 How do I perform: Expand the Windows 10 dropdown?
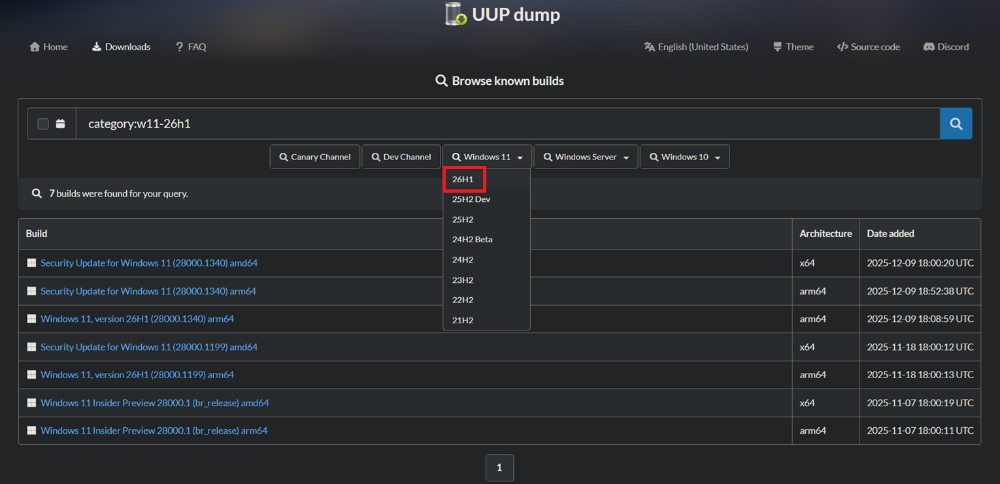click(685, 157)
